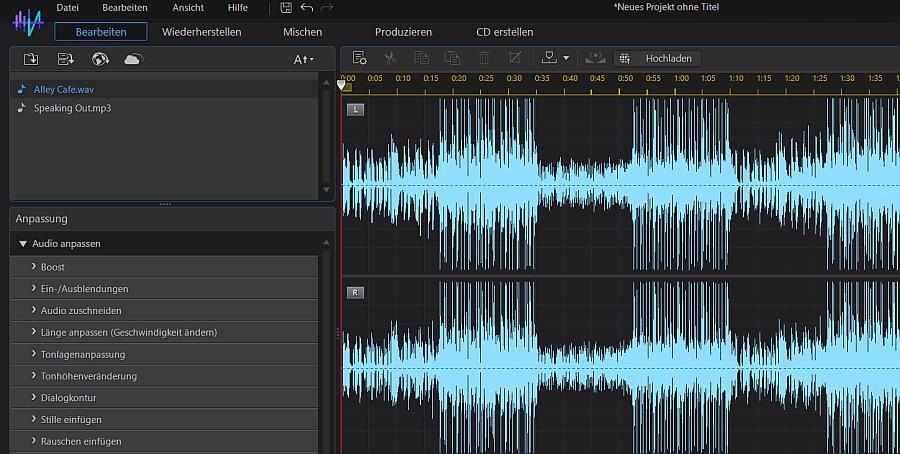Click the Hochladen button
Screen dimensions: 900x454
coord(659,58)
